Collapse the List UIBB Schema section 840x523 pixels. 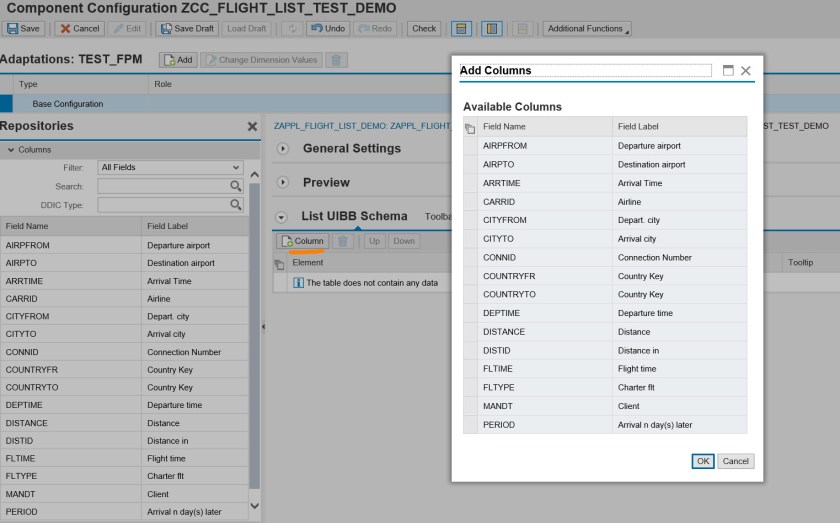282,217
